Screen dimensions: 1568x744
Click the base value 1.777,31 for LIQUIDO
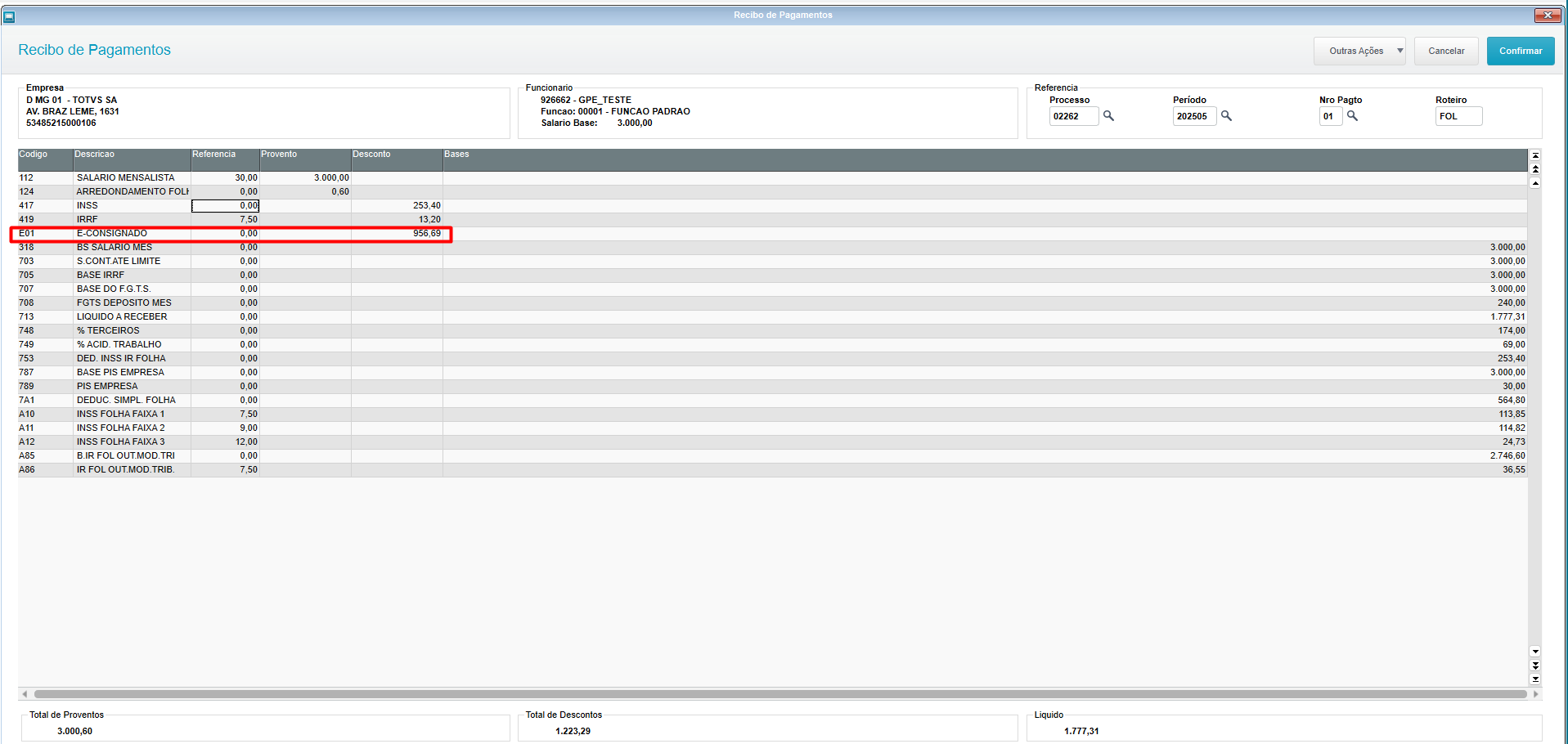point(1507,316)
